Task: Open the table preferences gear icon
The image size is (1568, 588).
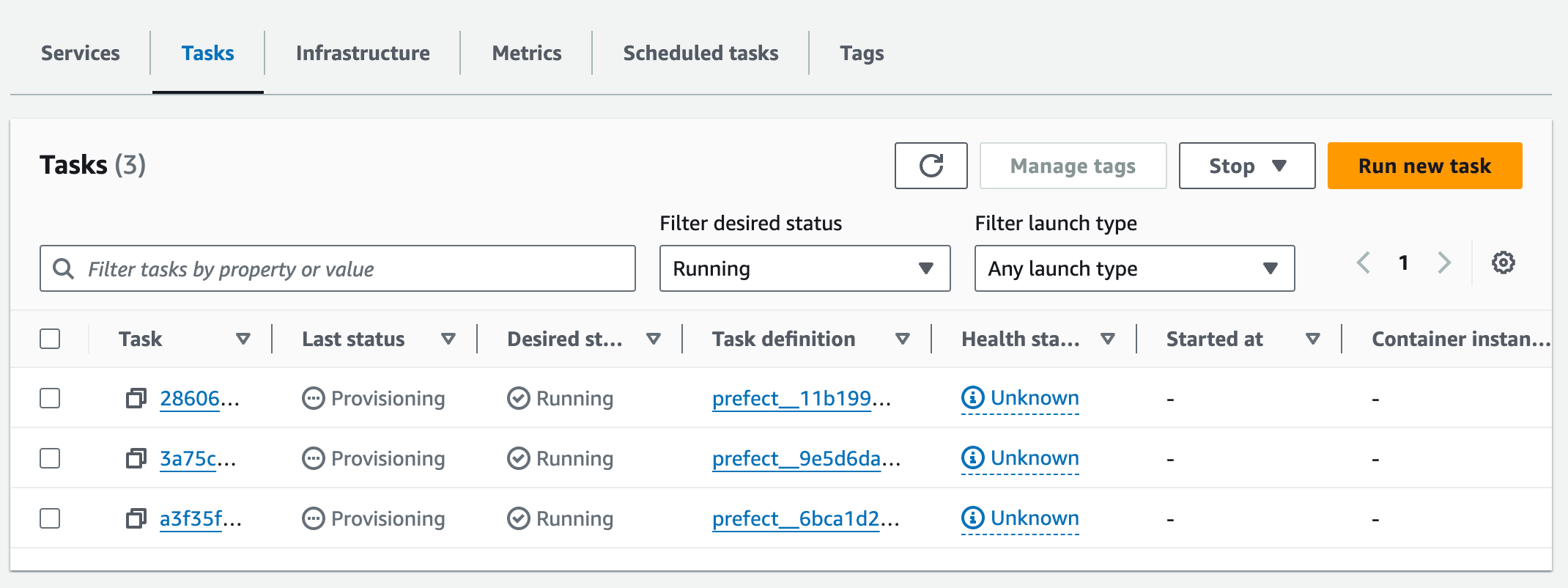Action: pos(1503,262)
